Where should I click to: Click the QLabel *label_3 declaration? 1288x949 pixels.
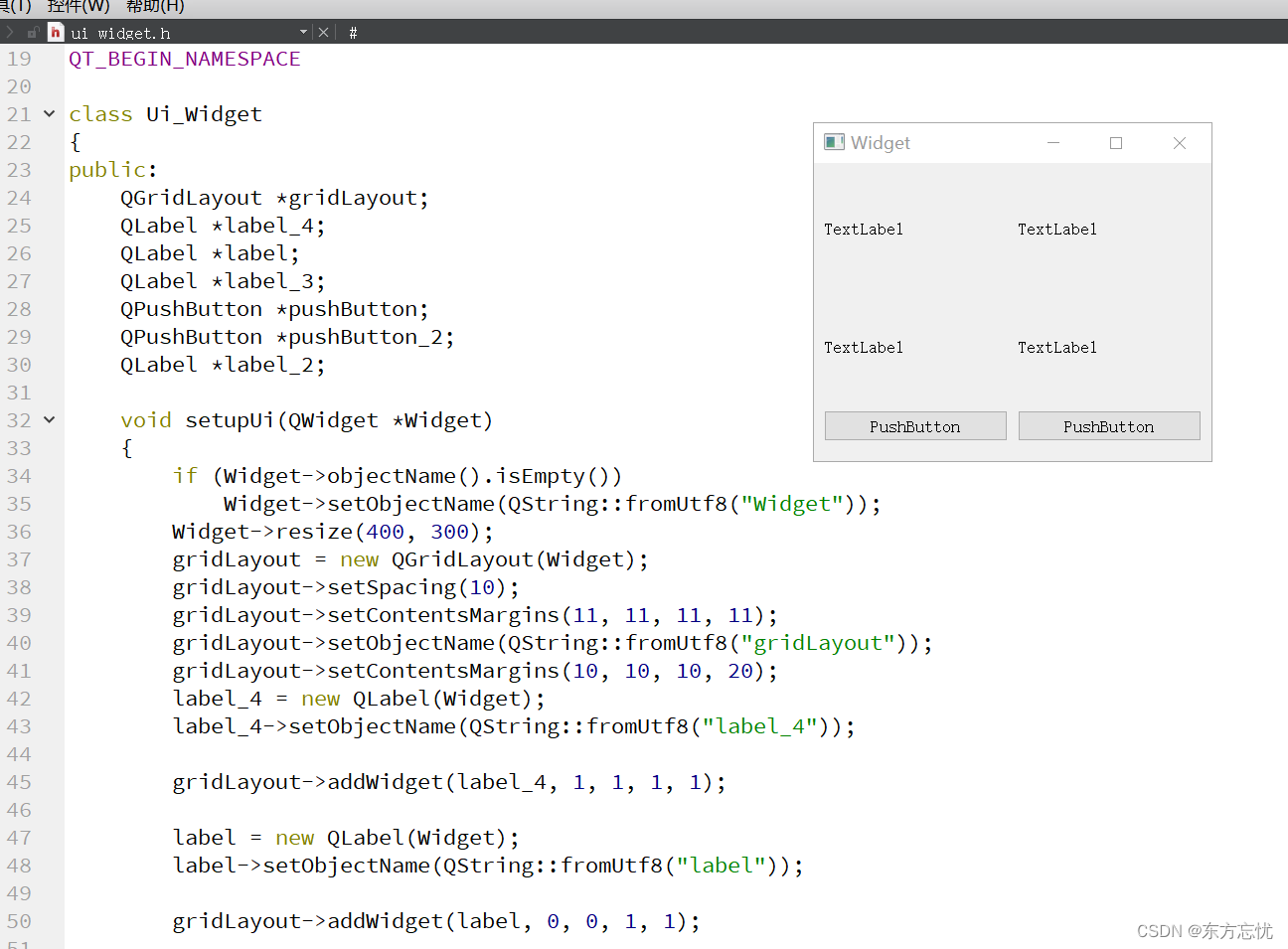(x=223, y=281)
